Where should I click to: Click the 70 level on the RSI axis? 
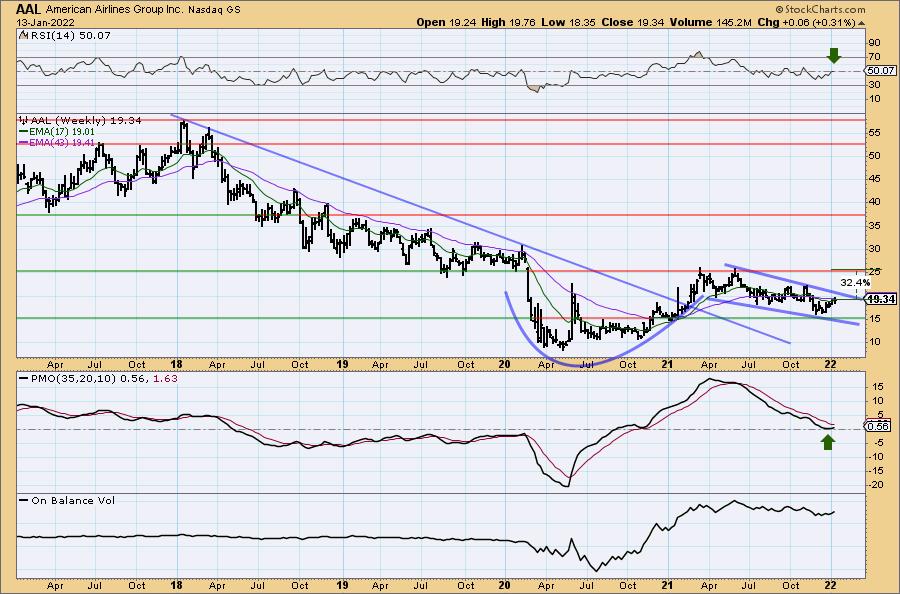coord(875,57)
